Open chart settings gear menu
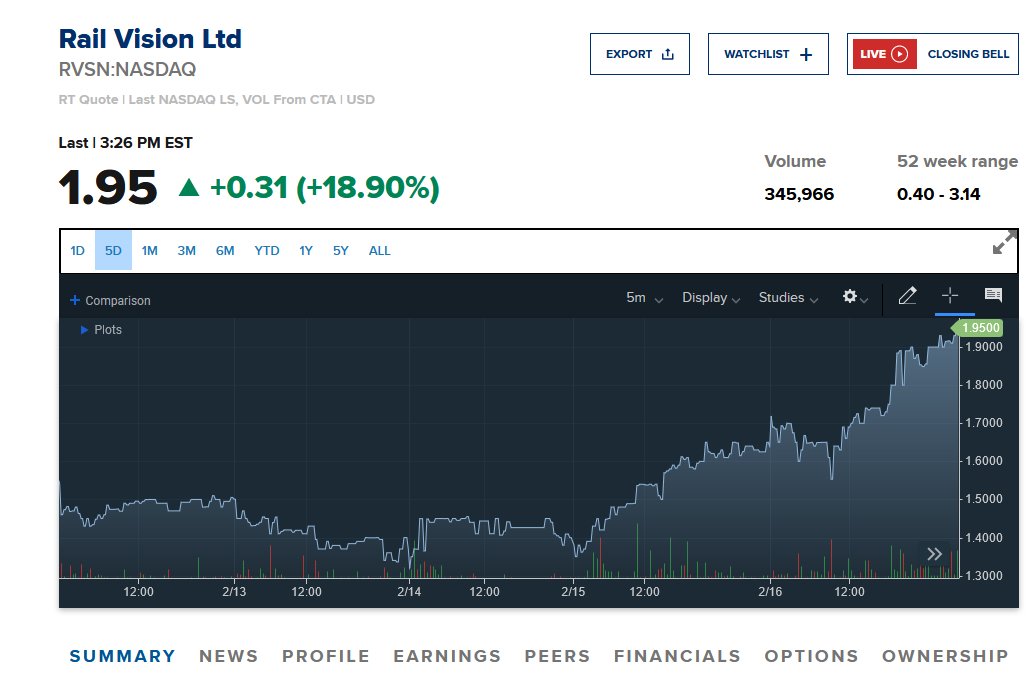The height and width of the screenshot is (674, 1034). tap(855, 297)
